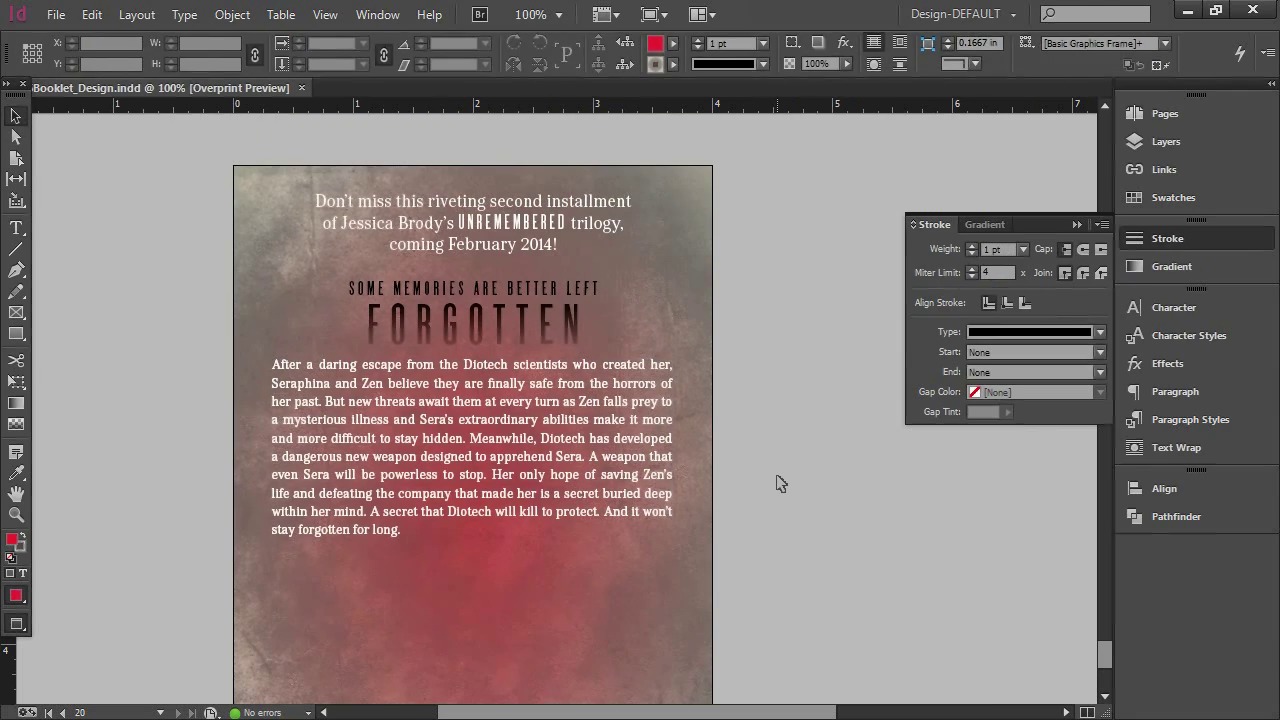Choose the Pencil tool
The image size is (1280, 720).
(16, 292)
